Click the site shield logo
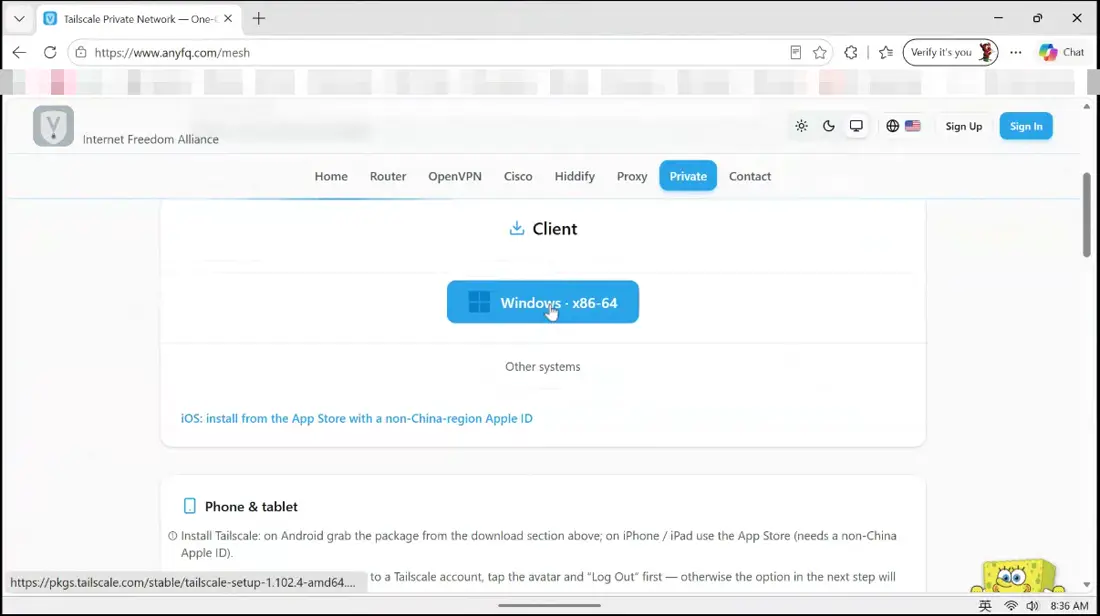The height and width of the screenshot is (616, 1100). 53,126
